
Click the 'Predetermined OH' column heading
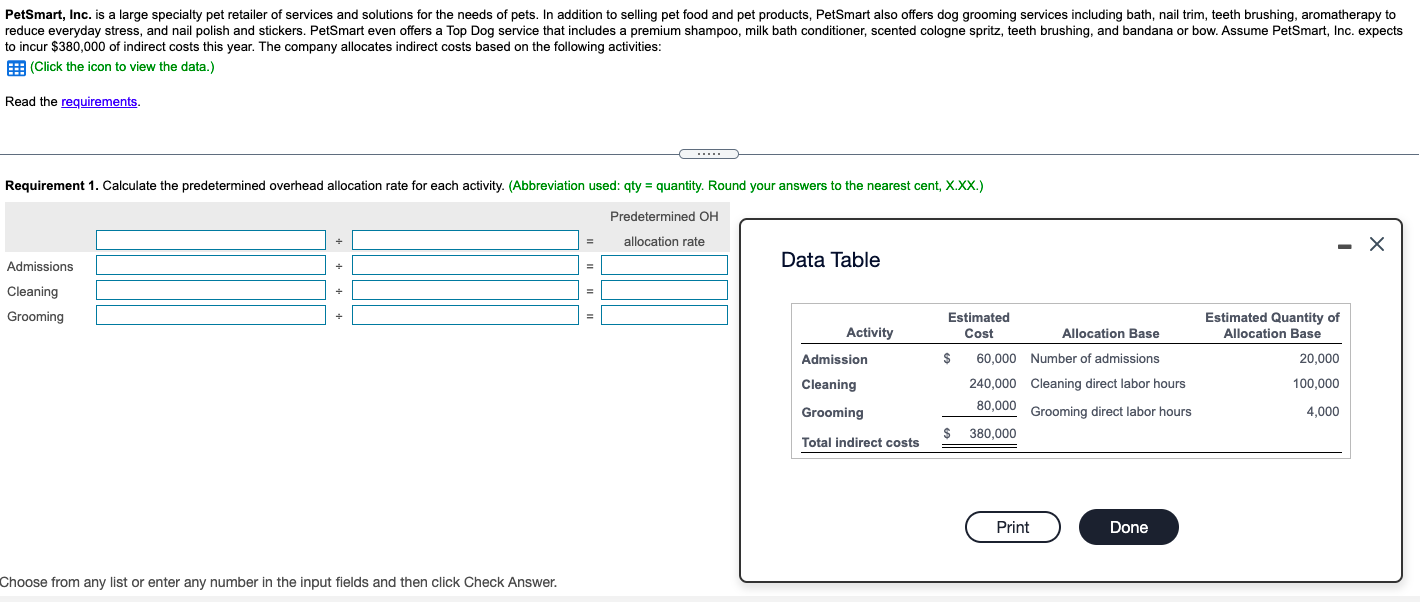click(x=664, y=217)
